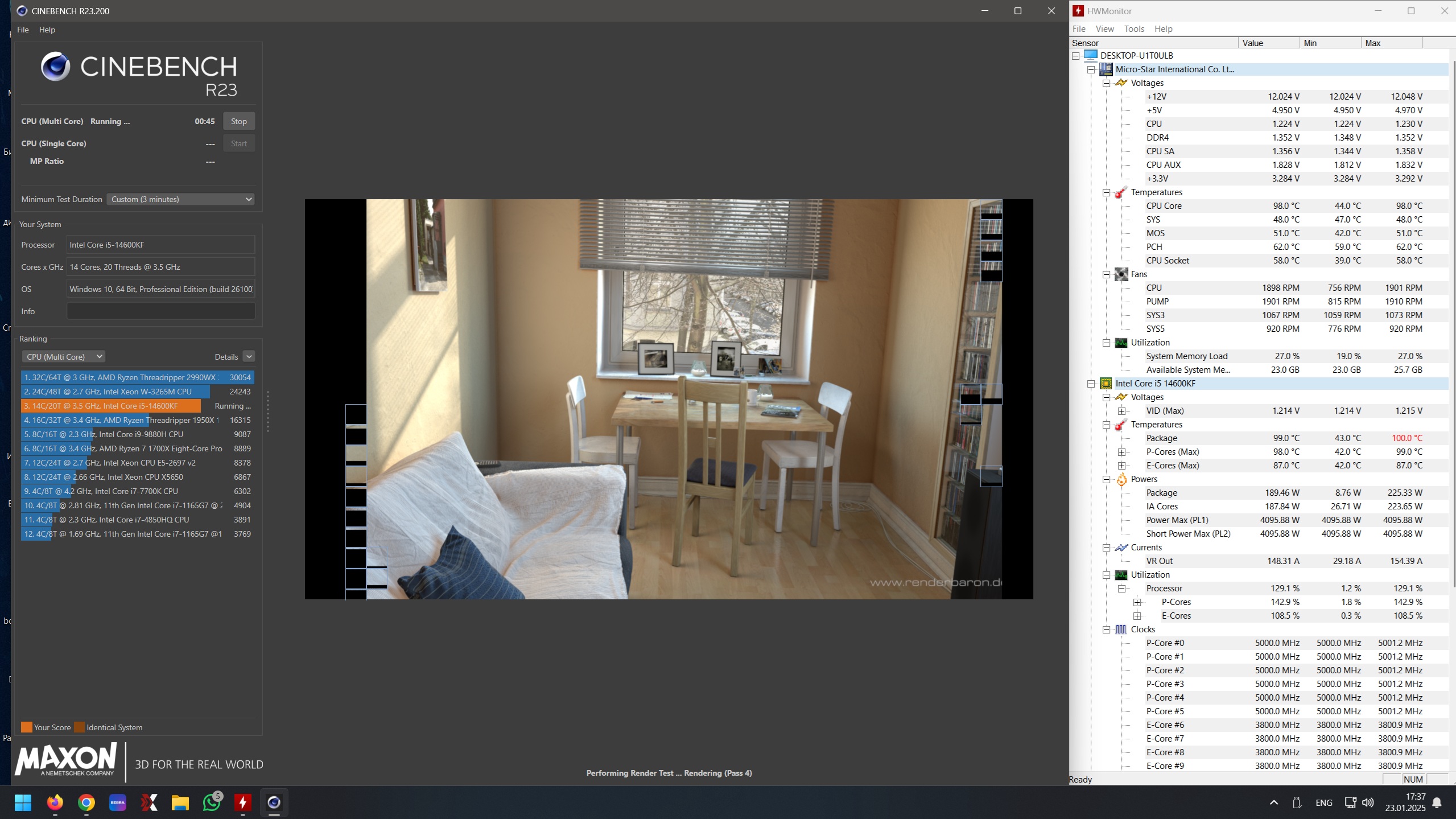Click the Details ranking button
Image resolution: width=1456 pixels, height=819 pixels.
(x=249, y=357)
